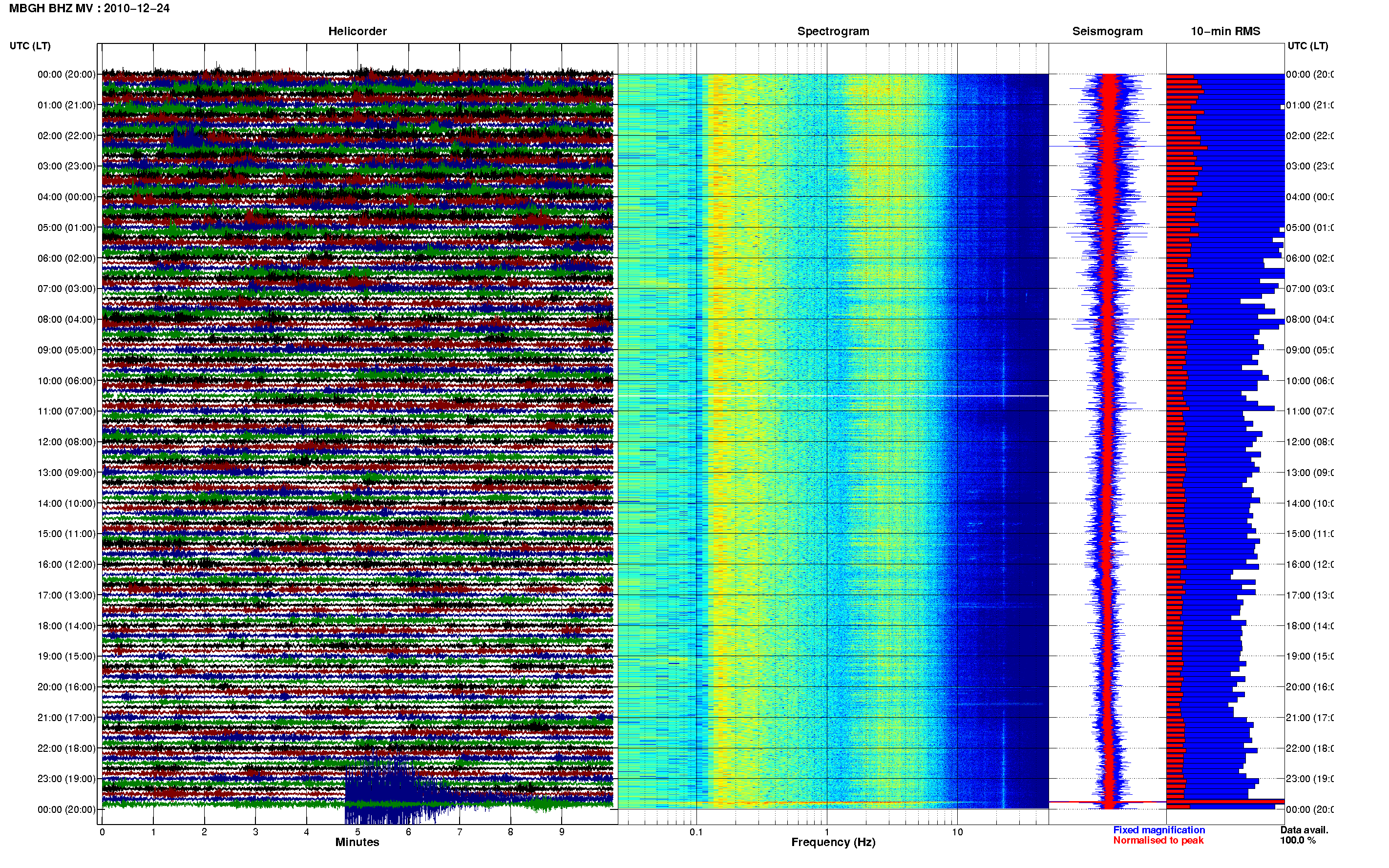The image size is (1389, 868).
Task: Click the '0.1' frequency tick label
Action: 696,832
